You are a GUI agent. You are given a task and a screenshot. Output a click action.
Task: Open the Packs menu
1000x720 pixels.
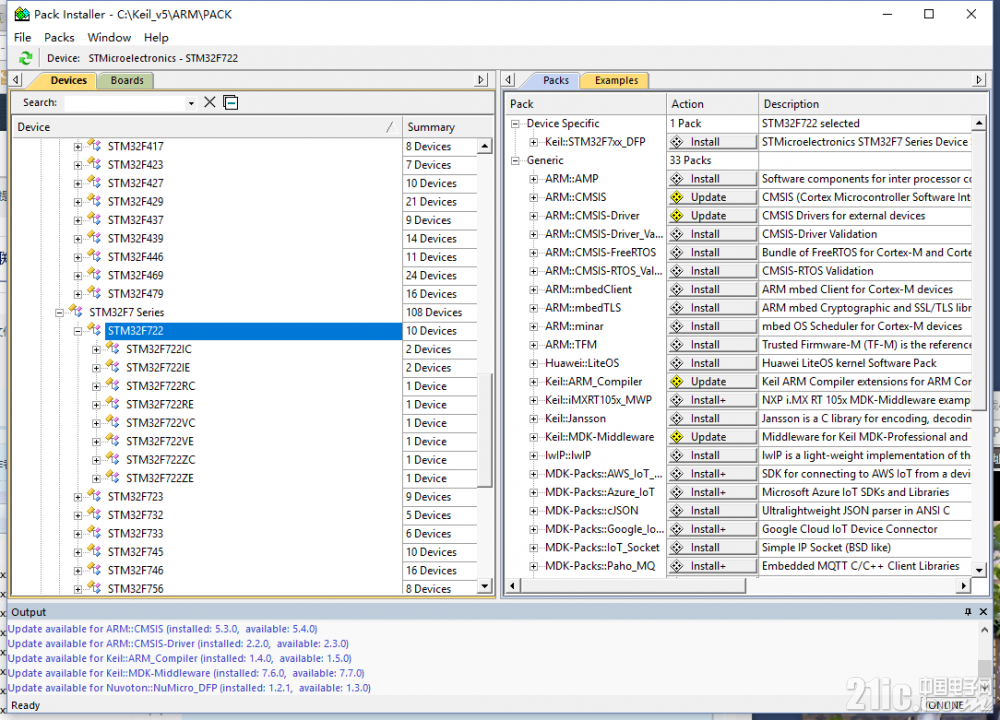coord(59,37)
